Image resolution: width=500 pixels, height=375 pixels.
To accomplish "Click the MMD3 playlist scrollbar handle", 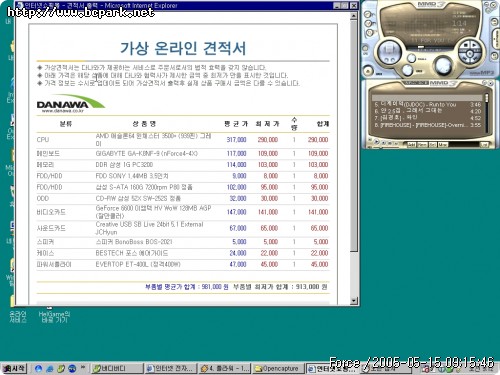I will point(486,98).
